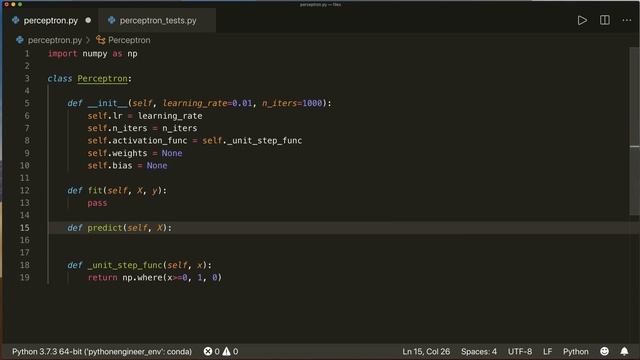Click 'np.where' on line 19
Image resolution: width=640 pixels, height=360 pixels.
[x=142, y=278]
